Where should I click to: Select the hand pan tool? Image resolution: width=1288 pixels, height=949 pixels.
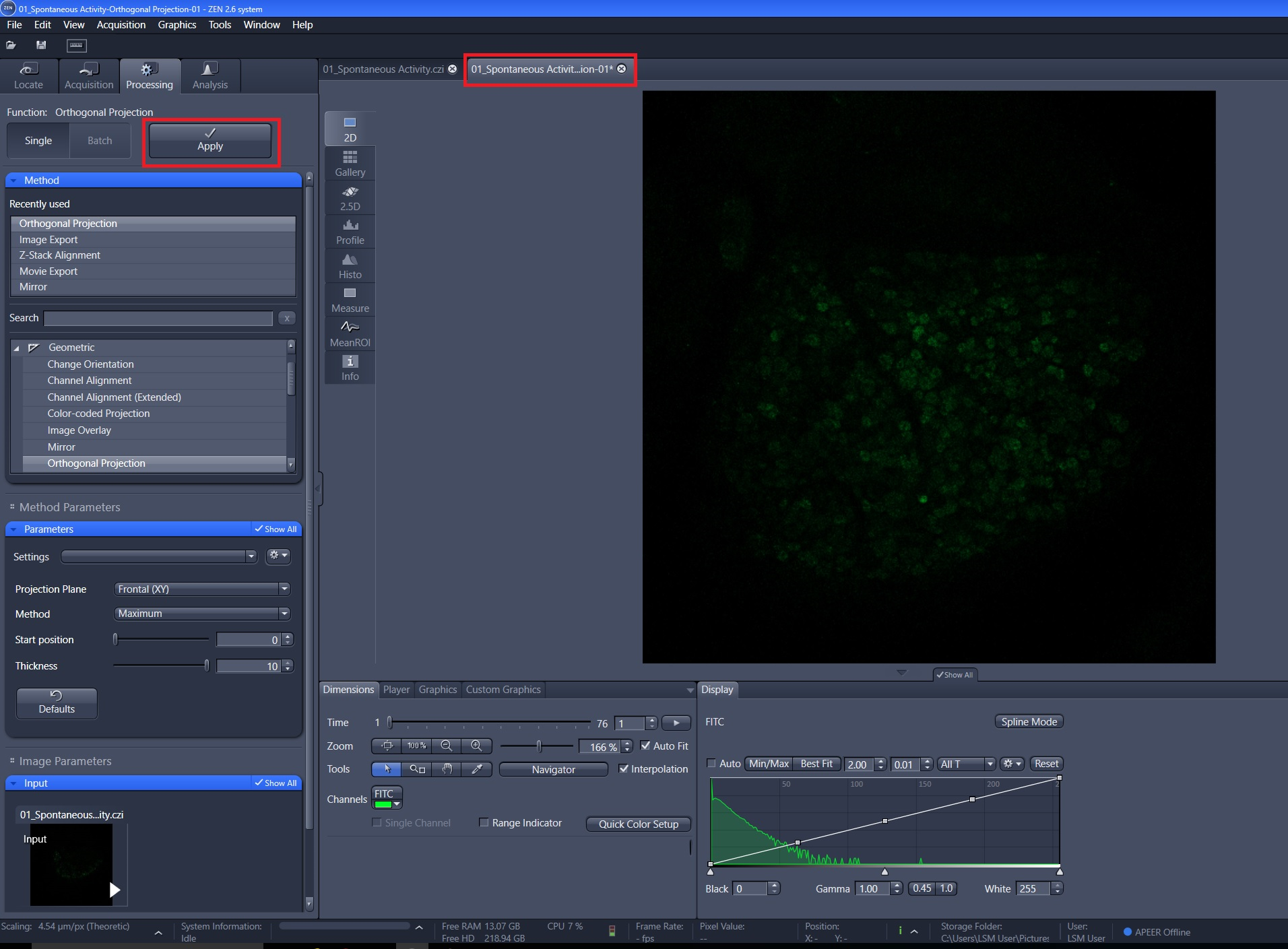pyautogui.click(x=447, y=769)
